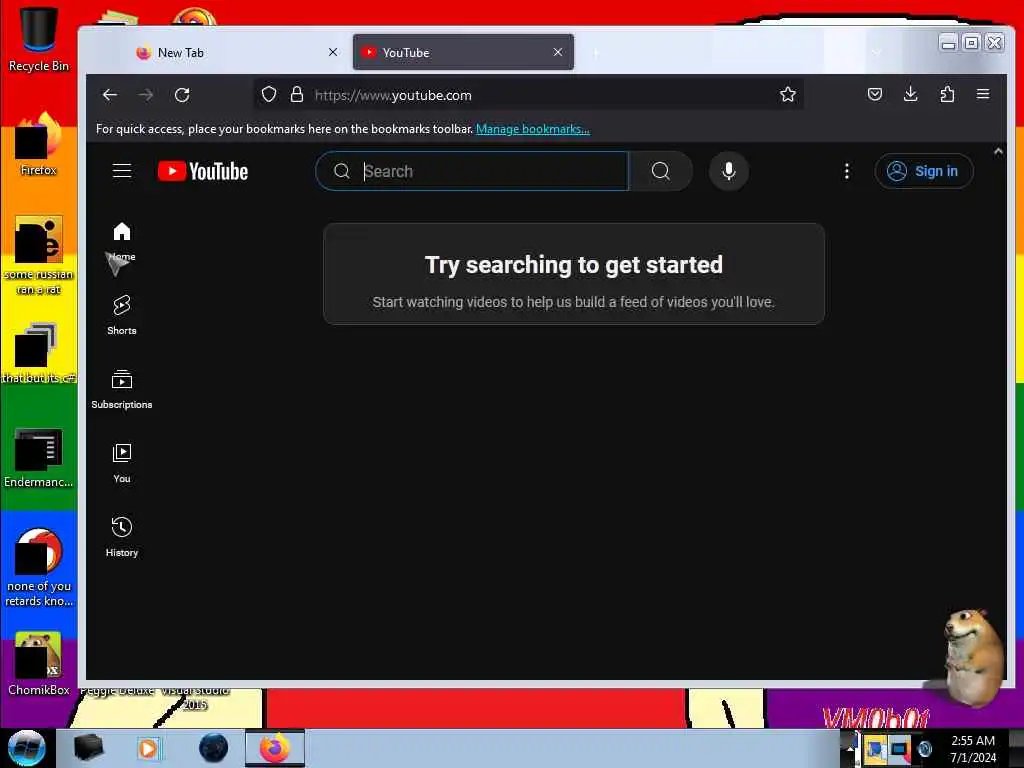
Task: Open the Windows Start orb
Action: tap(27, 748)
